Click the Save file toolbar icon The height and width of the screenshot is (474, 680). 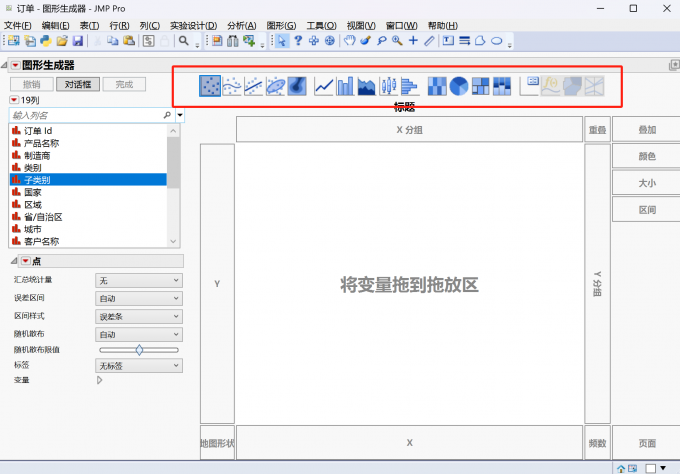coord(78,41)
